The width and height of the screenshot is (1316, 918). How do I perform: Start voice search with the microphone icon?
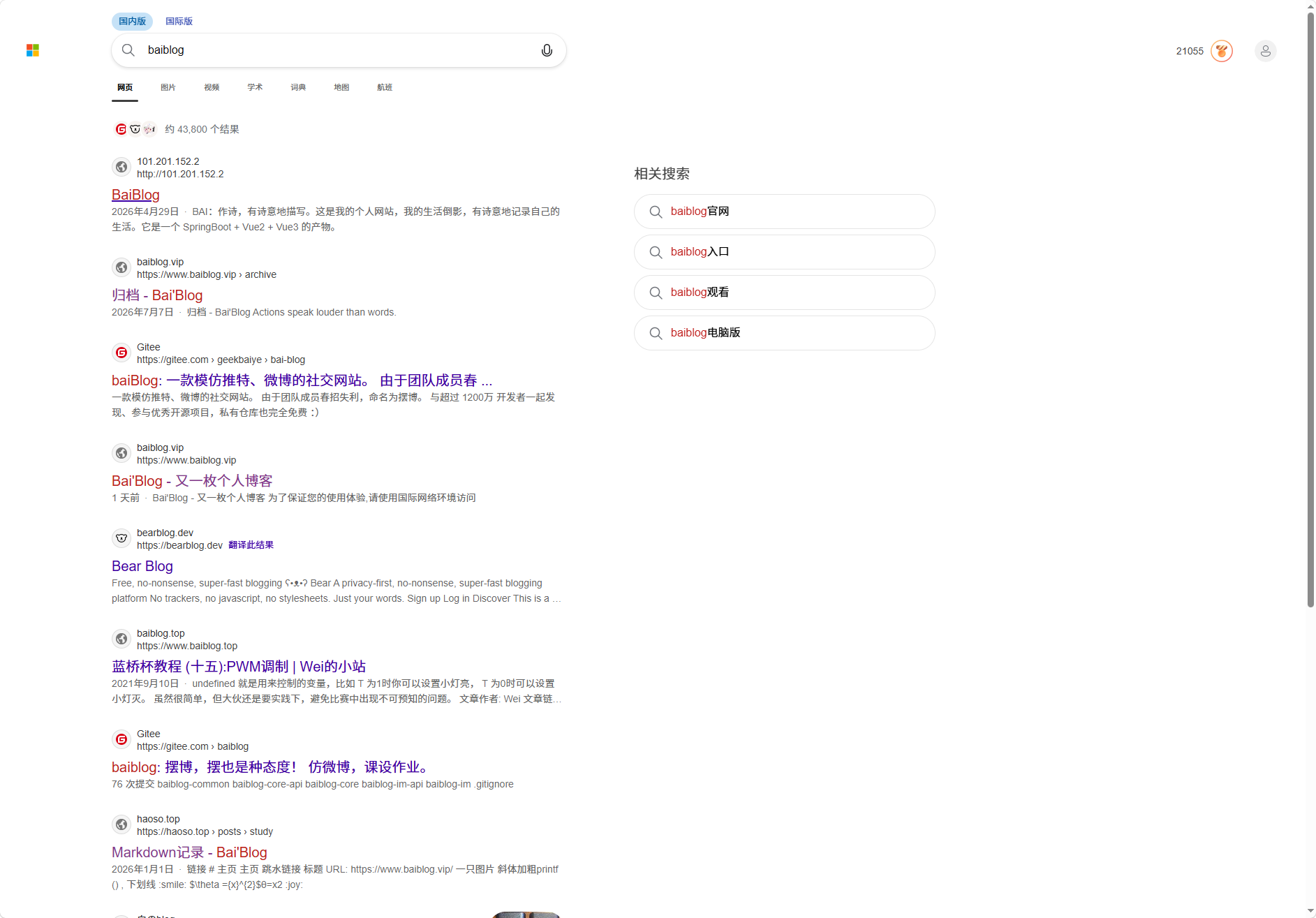pyautogui.click(x=547, y=50)
